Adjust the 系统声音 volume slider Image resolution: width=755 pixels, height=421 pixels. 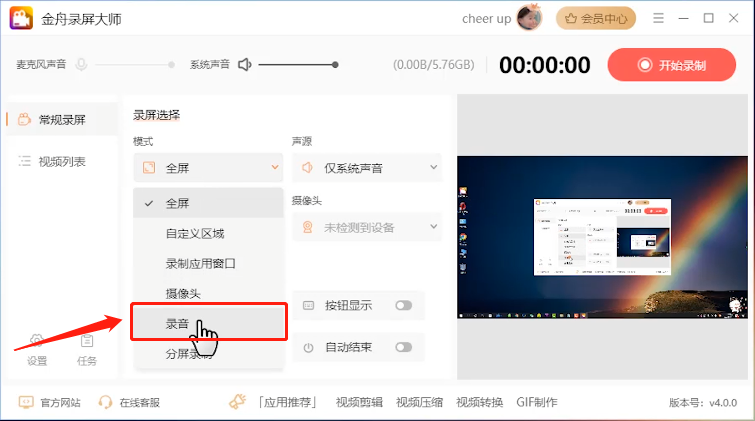click(298, 65)
